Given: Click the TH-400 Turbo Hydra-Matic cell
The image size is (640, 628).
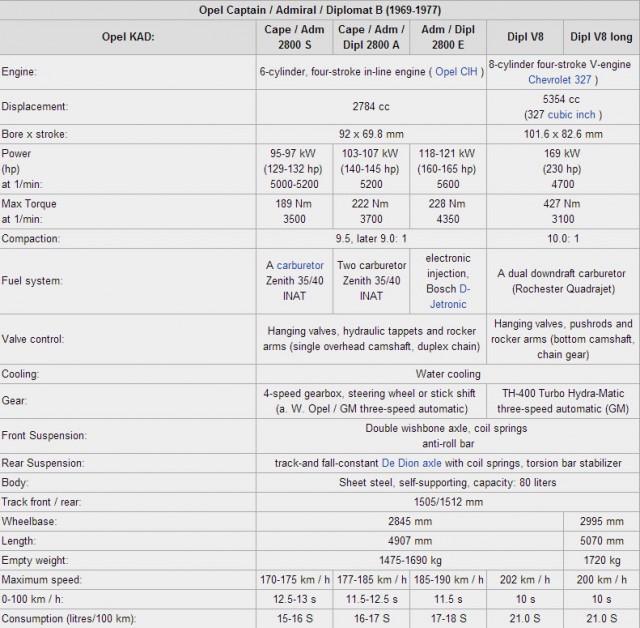Looking at the screenshot, I should coord(563,401).
